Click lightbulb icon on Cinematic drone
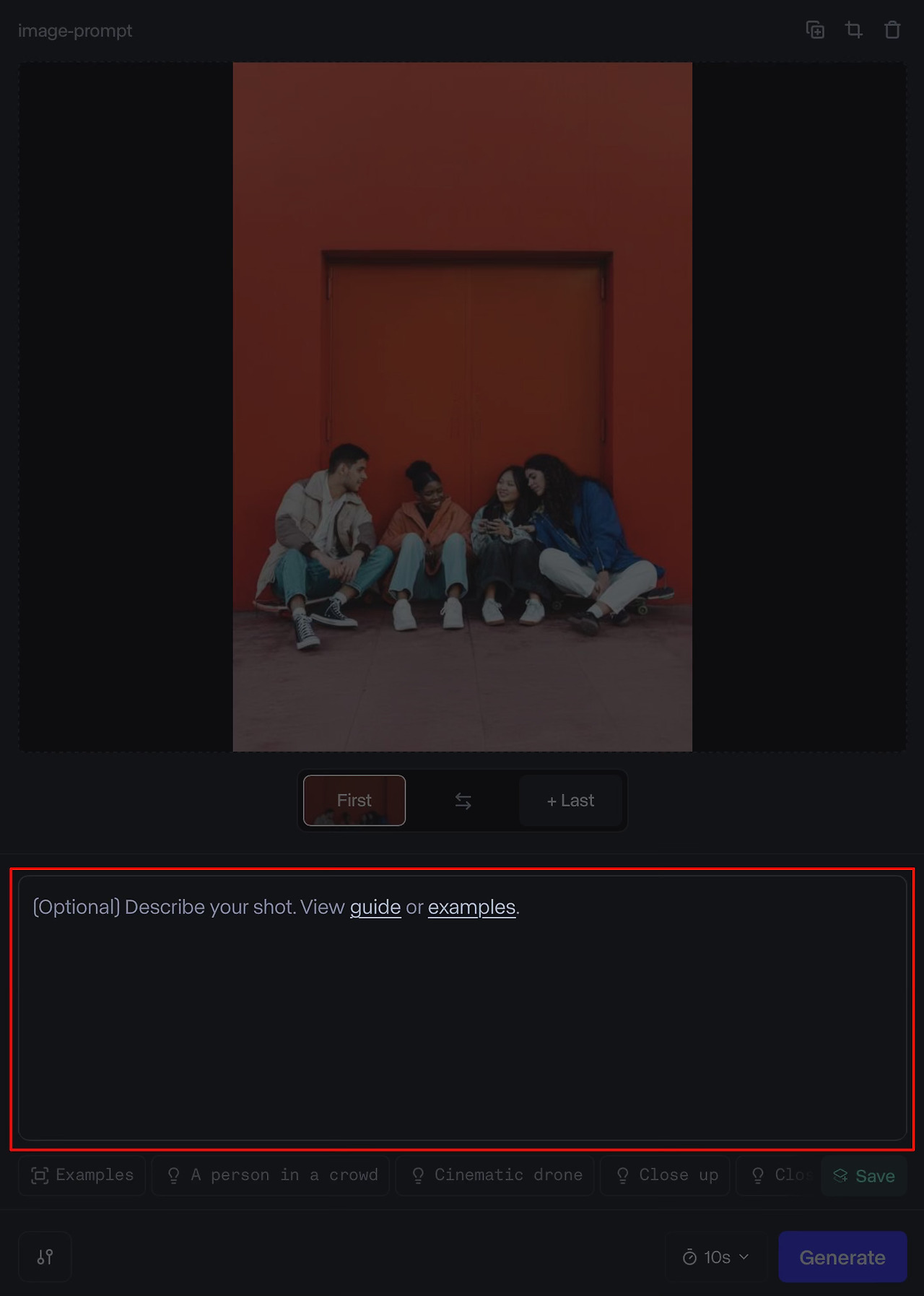Viewport: 924px width, 1296px height. (x=418, y=1175)
